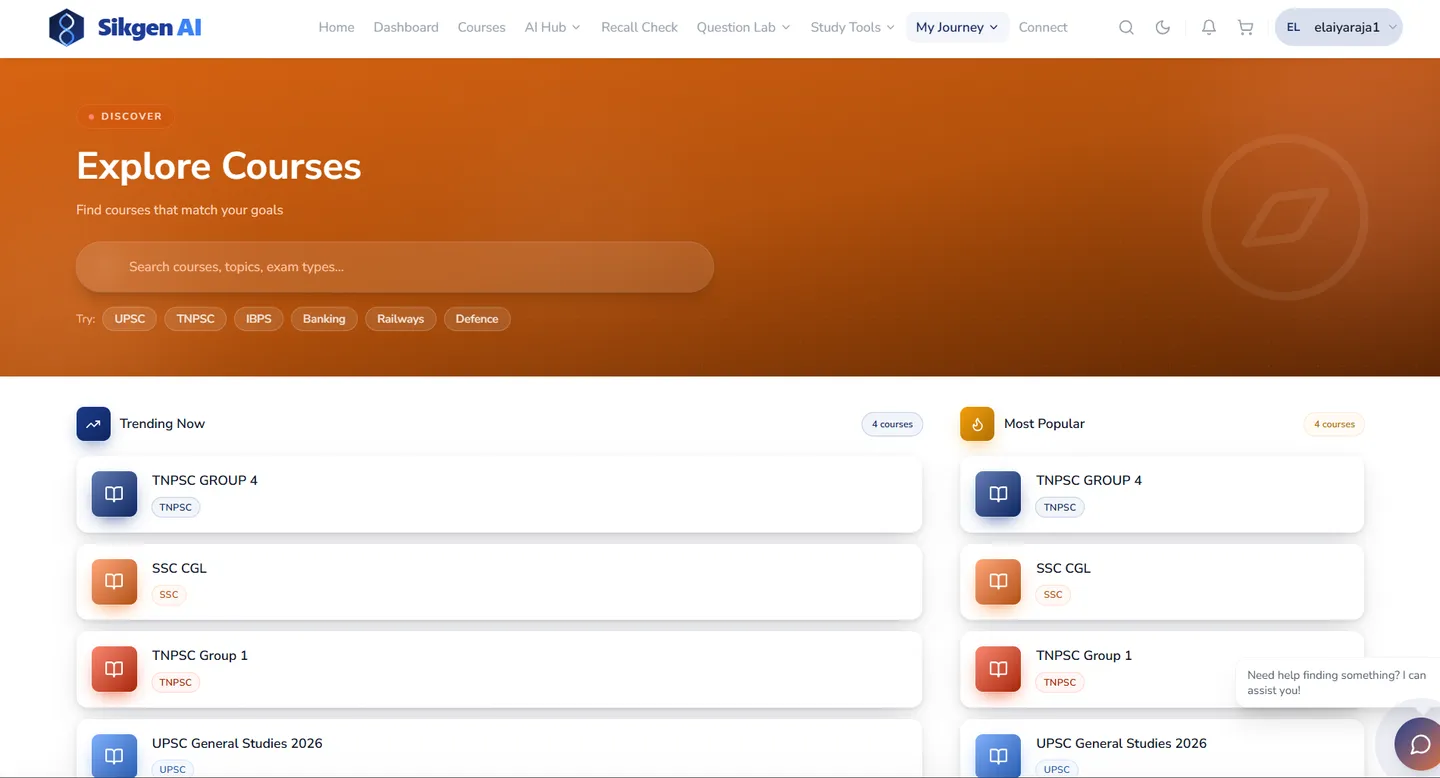This screenshot has width=1440, height=778.
Task: Pick the Defence suggestion chip
Action: (x=477, y=319)
